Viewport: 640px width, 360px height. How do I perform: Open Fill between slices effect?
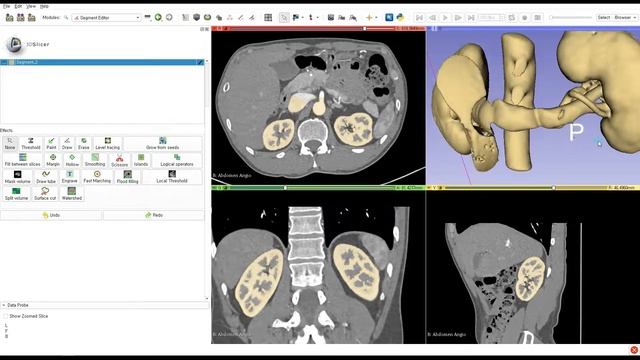(x=22, y=160)
